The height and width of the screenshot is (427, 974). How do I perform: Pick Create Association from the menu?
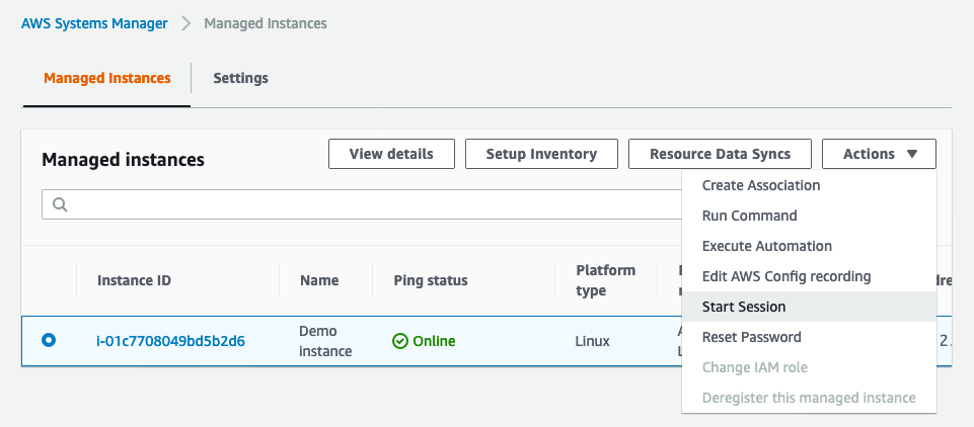pos(761,185)
